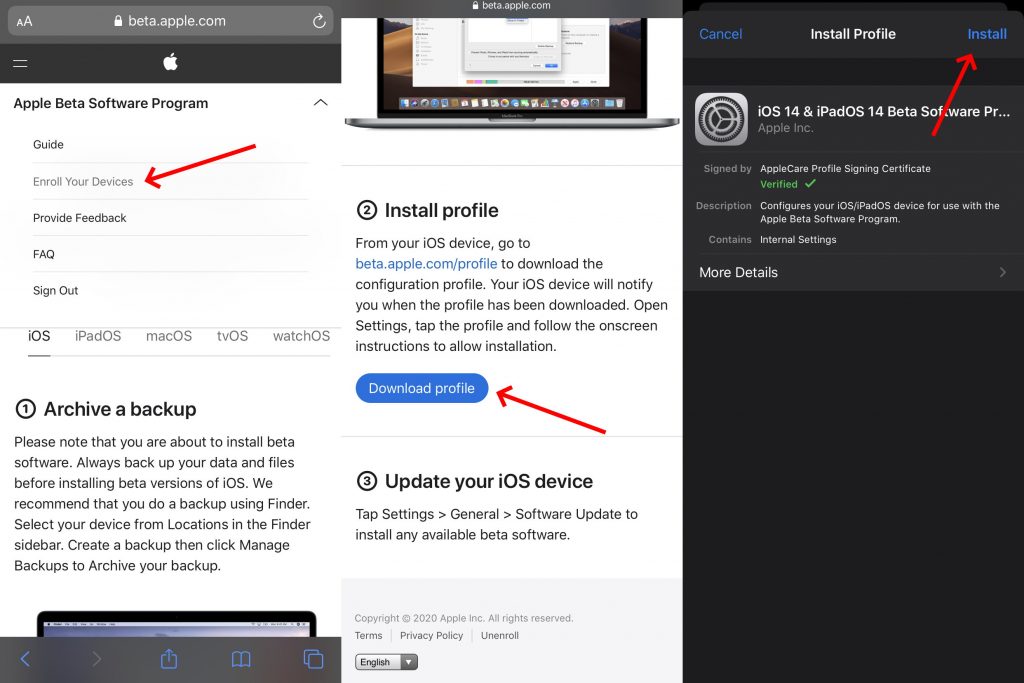The height and width of the screenshot is (683, 1024).
Task: Tap the MacBook screenshot image
Action: pyautogui.click(x=512, y=72)
